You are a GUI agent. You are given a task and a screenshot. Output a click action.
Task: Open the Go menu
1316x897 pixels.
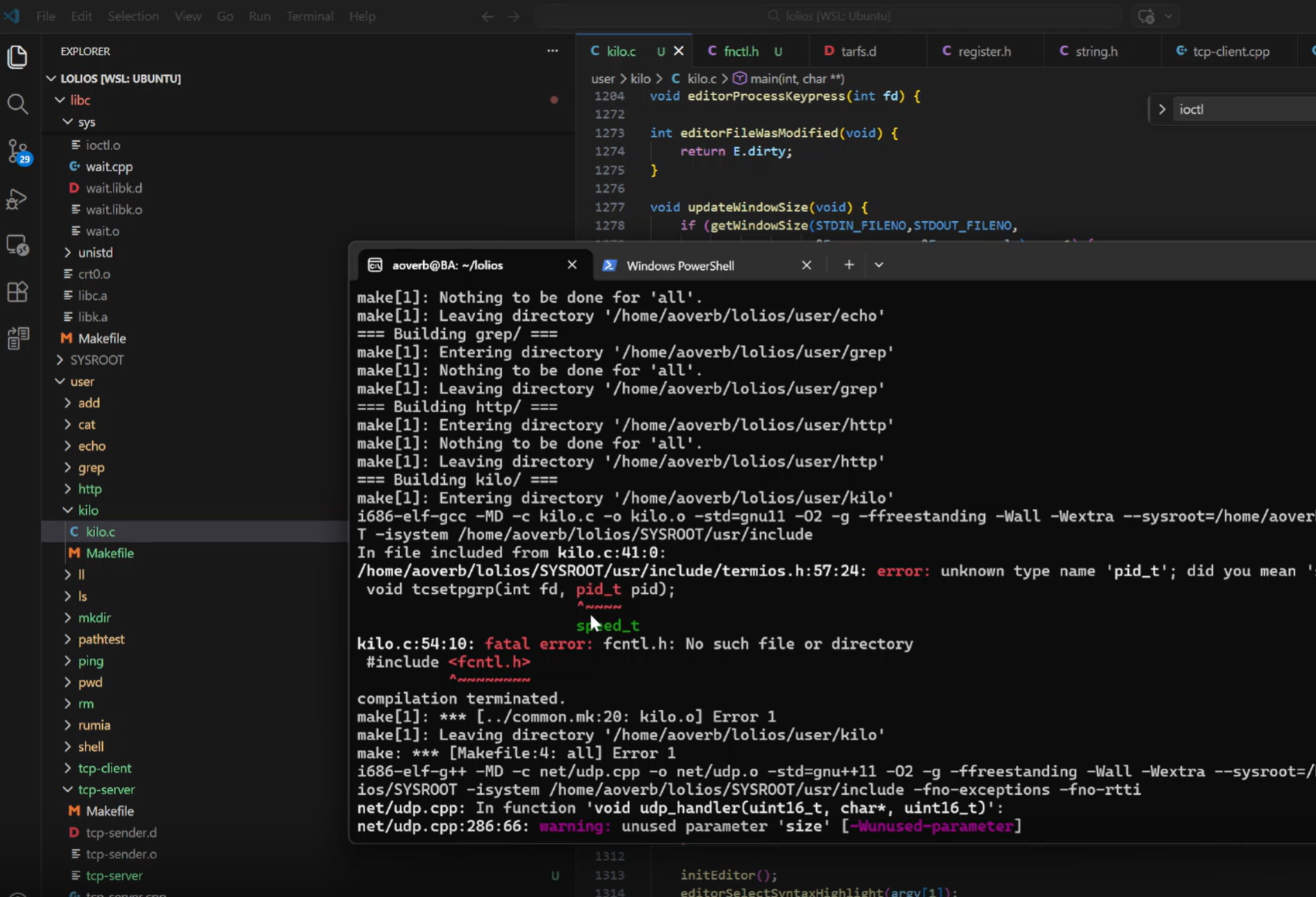[225, 16]
